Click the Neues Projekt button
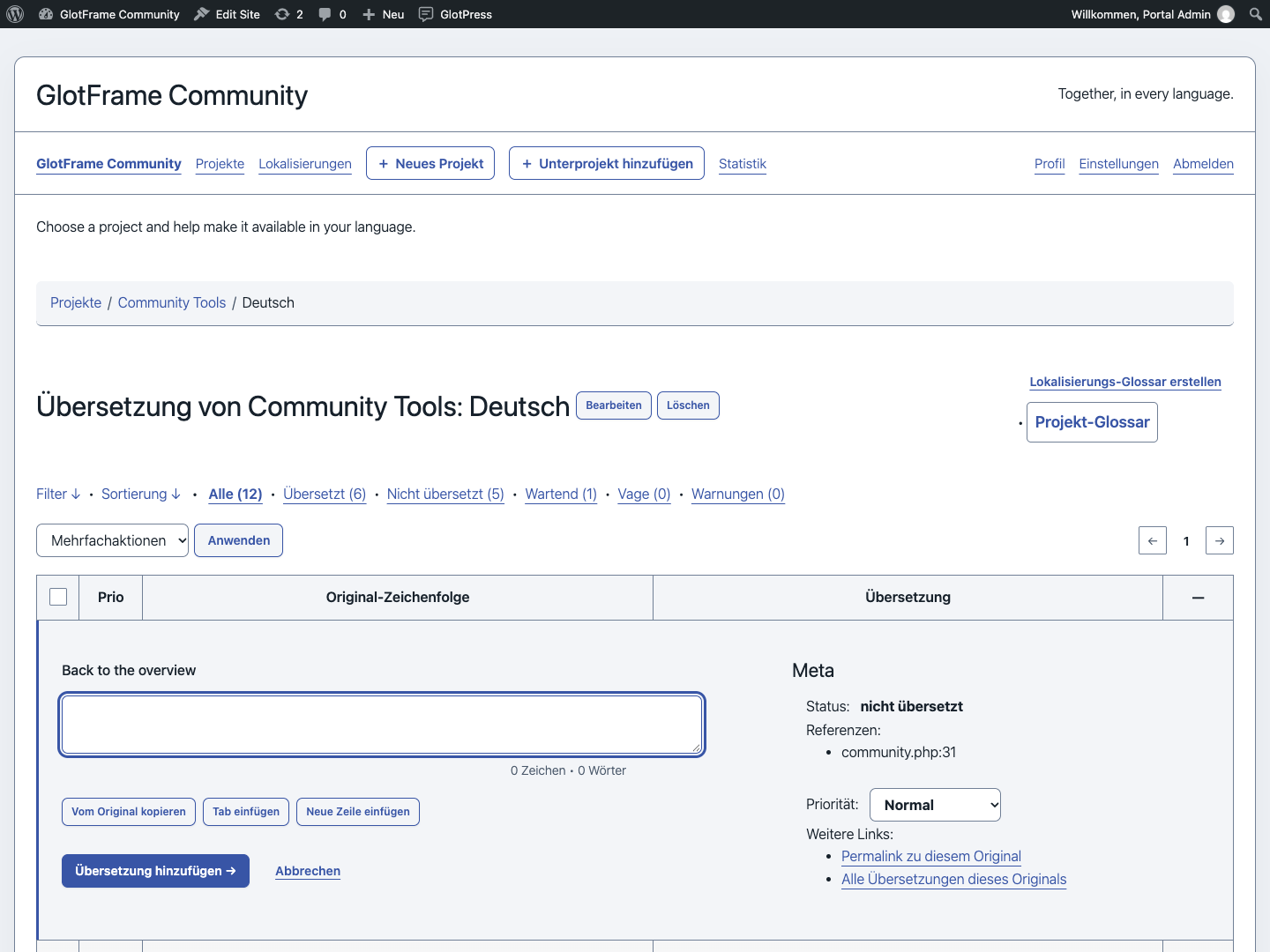The height and width of the screenshot is (952, 1270). [x=430, y=163]
